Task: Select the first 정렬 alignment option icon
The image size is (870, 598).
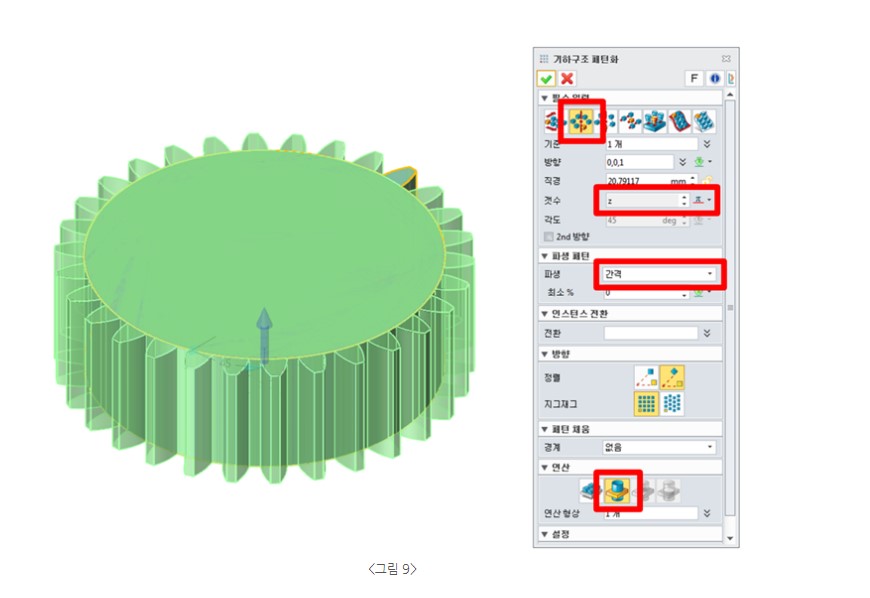Action: coord(646,377)
